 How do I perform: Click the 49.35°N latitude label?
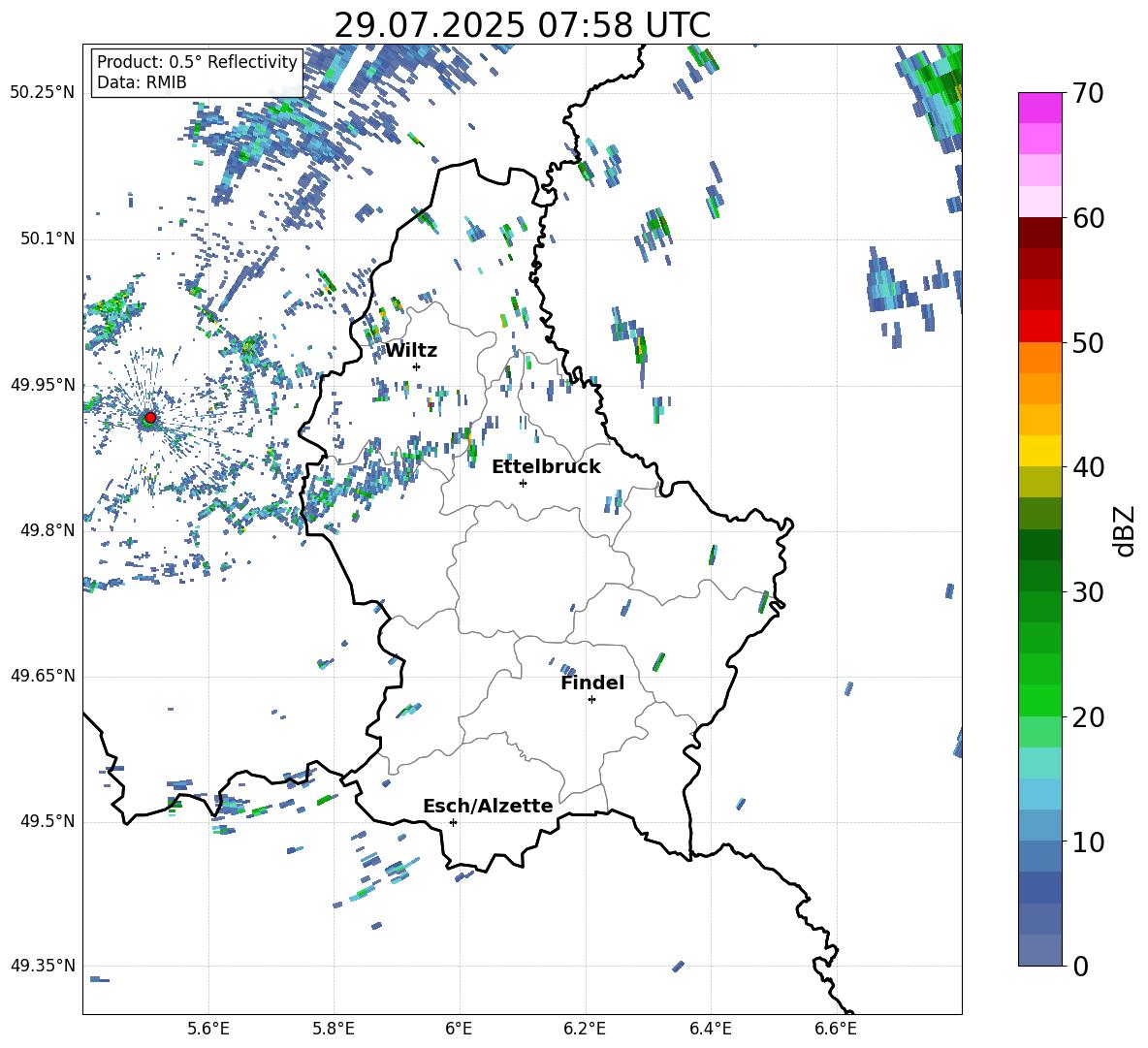(x=42, y=966)
